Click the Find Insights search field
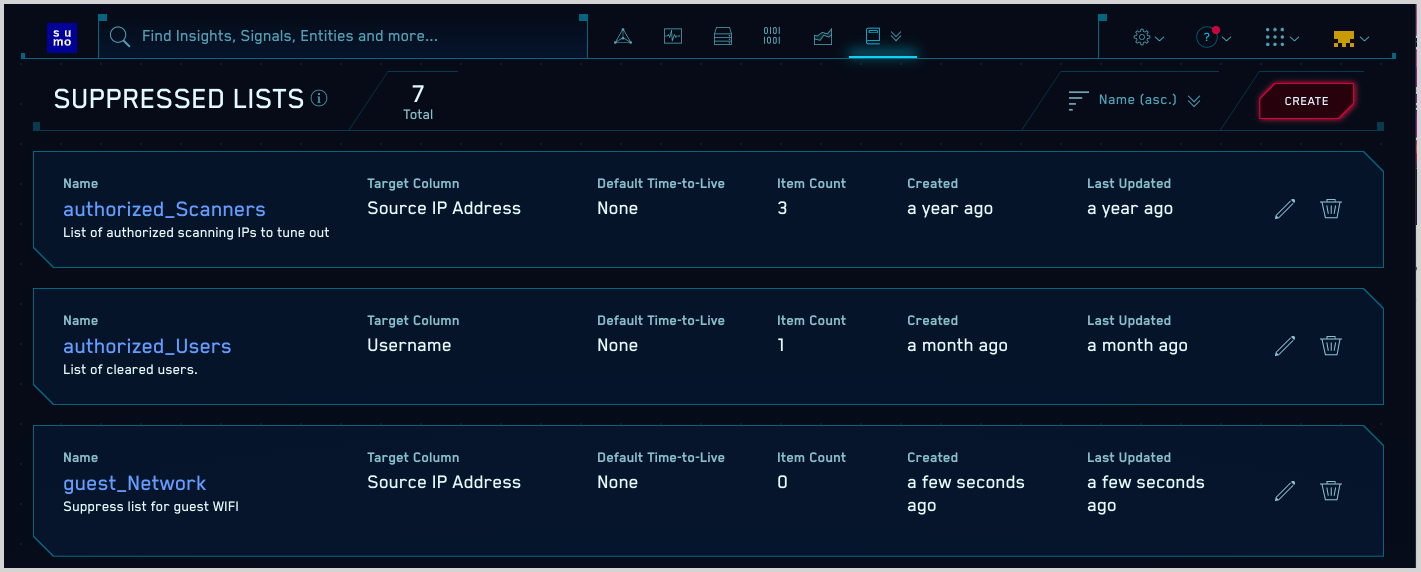Screen dimensions: 1421x572 (350, 37)
